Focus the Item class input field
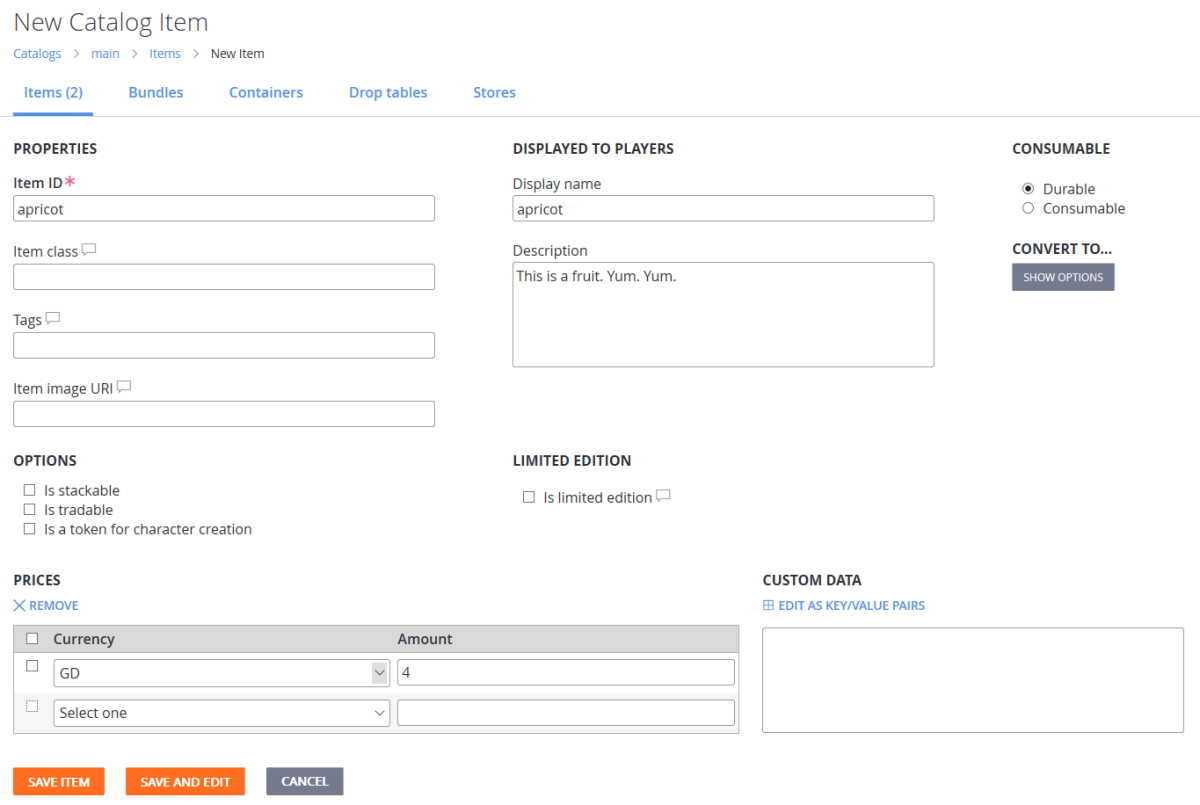The image size is (1200, 805). click(224, 277)
